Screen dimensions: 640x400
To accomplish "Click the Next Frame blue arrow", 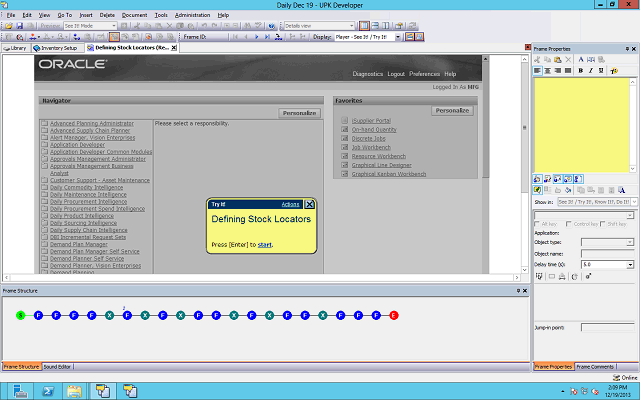I will 257,37.
